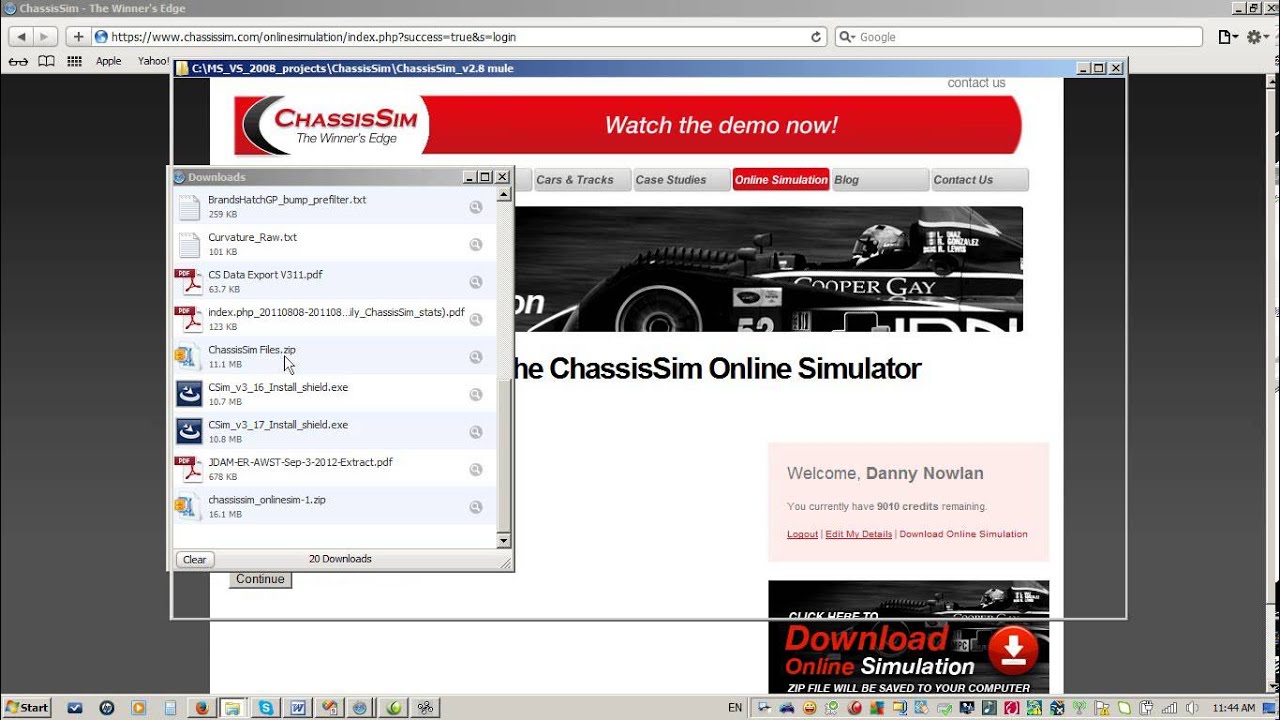Image resolution: width=1280 pixels, height=720 pixels.
Task: Open Windows Explorer folder in taskbar
Action: [x=232, y=707]
